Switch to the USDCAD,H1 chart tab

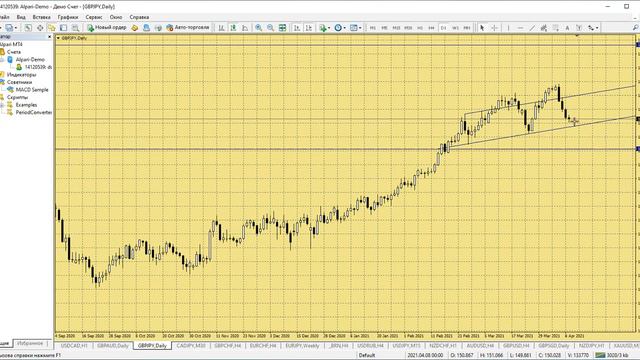coord(74,346)
